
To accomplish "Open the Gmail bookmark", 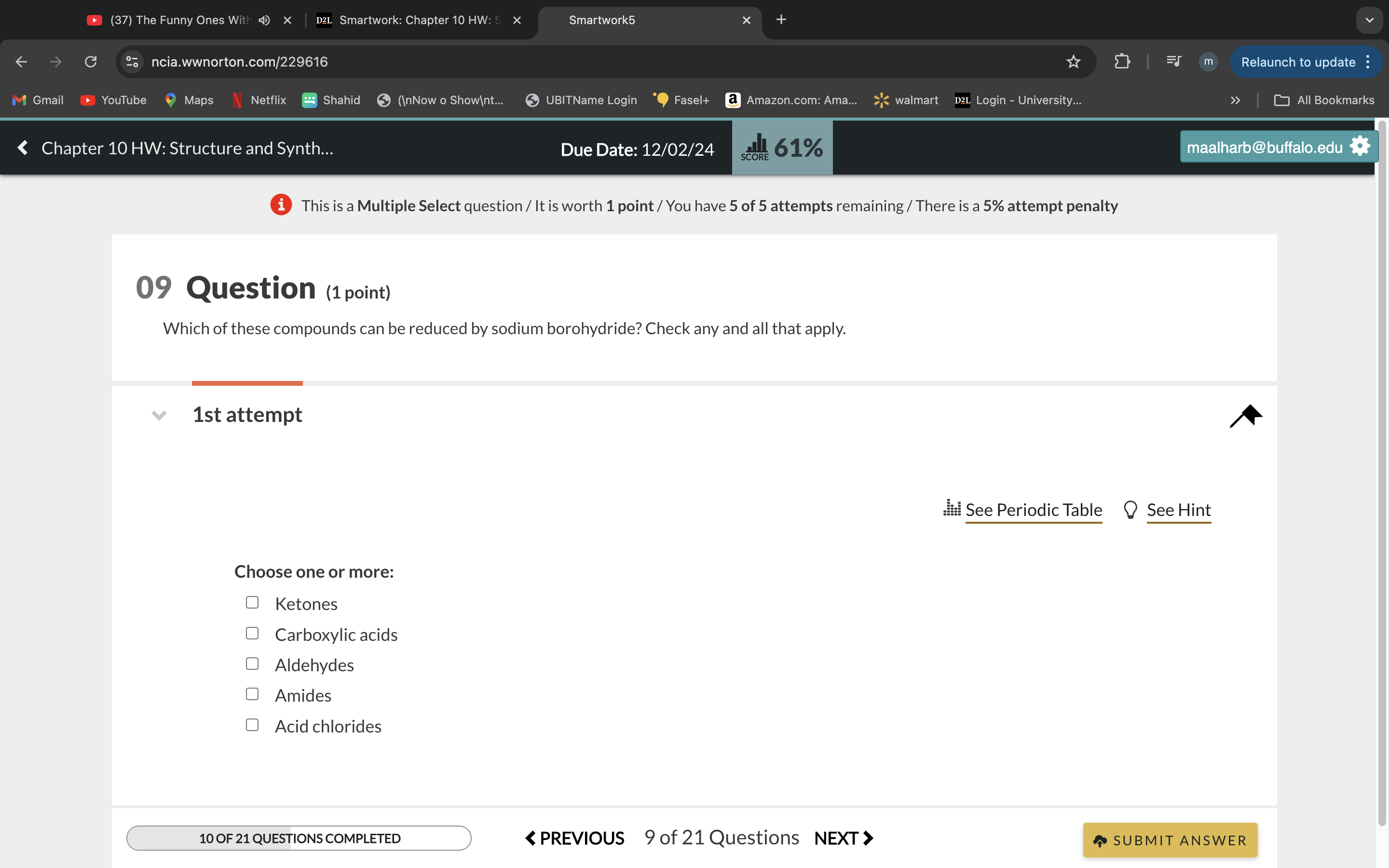I will tap(37, 100).
